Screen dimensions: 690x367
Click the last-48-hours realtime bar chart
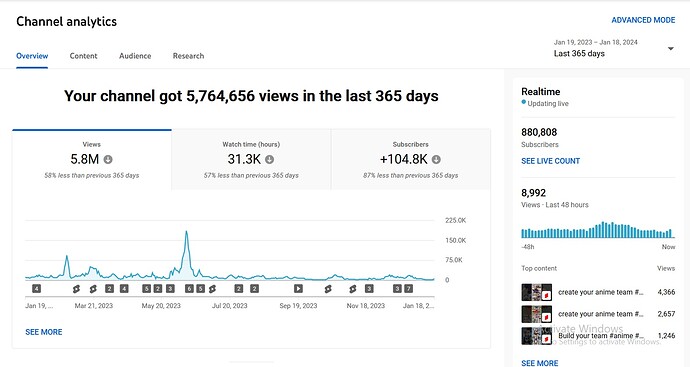pyautogui.click(x=598, y=230)
